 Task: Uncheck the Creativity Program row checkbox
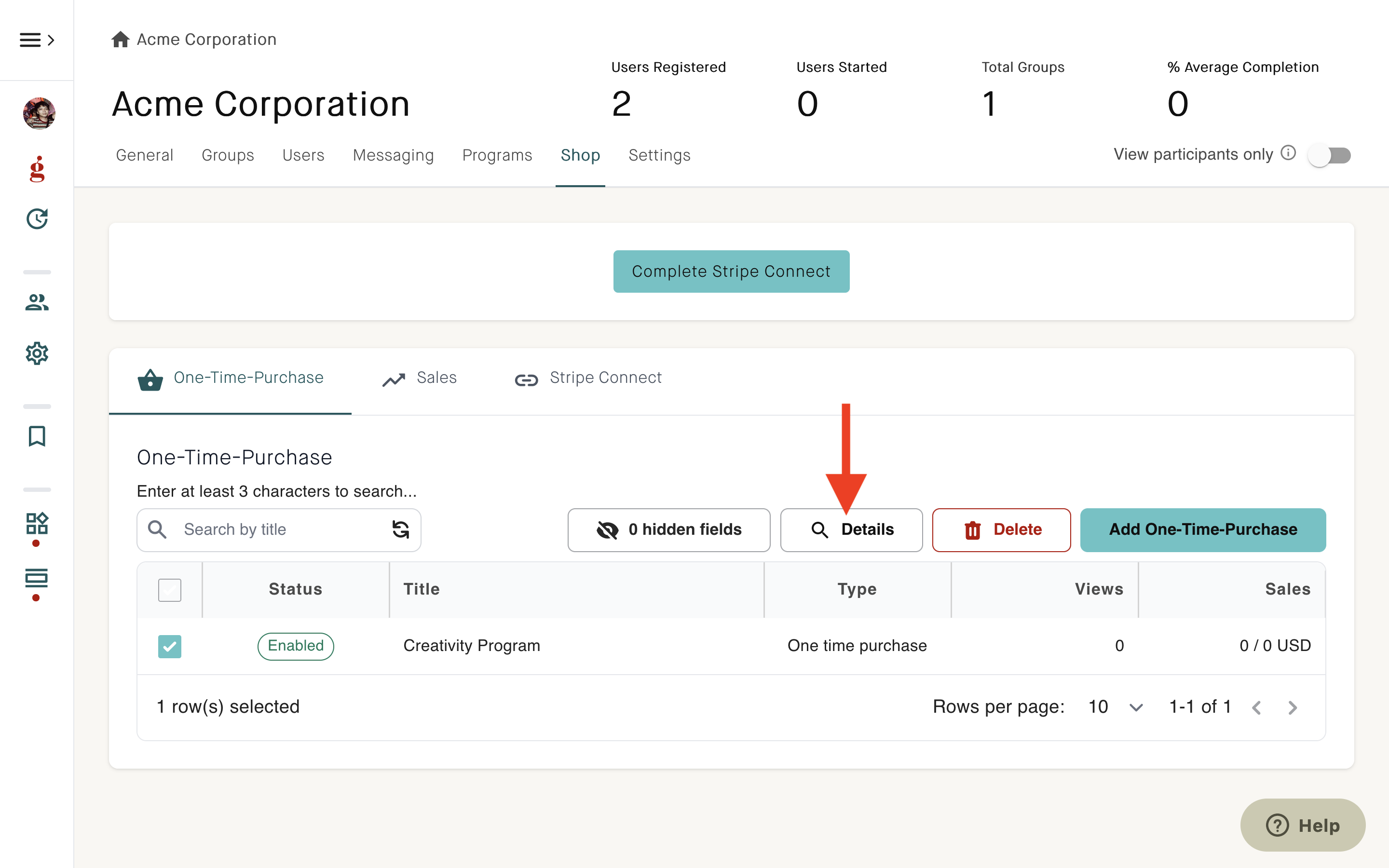169,646
